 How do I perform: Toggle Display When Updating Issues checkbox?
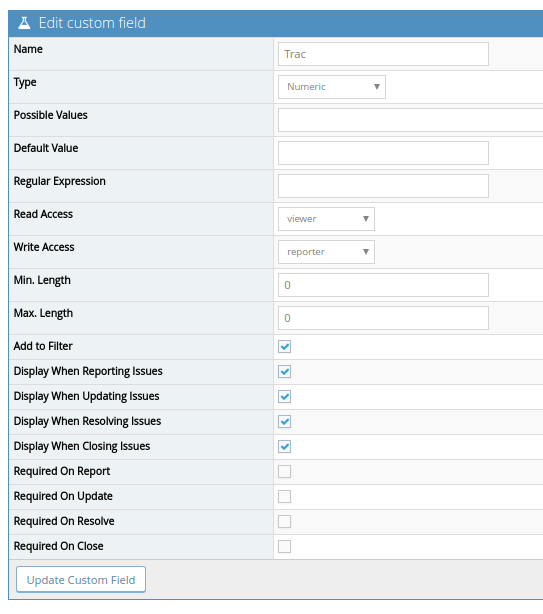coord(285,397)
